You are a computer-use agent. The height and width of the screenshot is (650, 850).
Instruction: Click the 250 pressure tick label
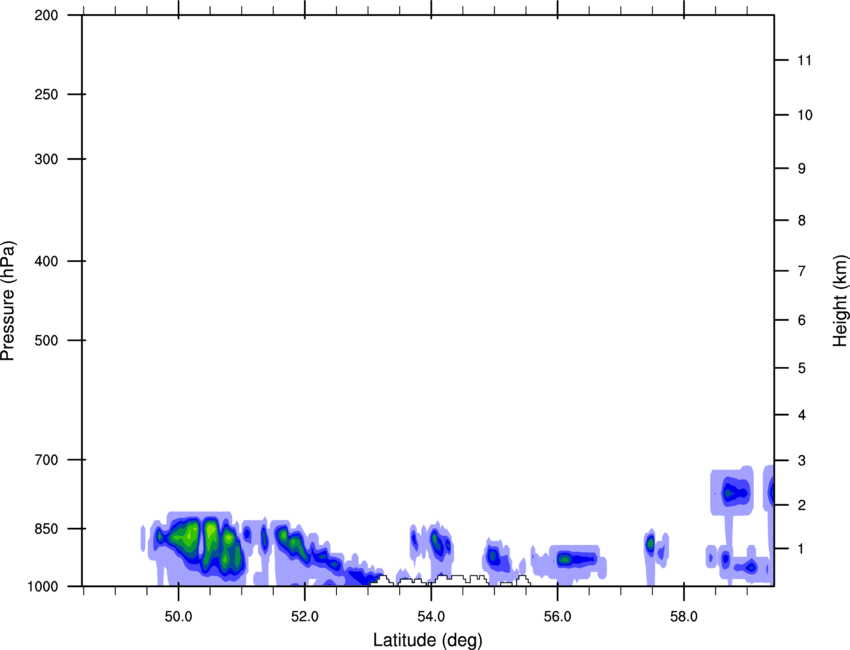46,94
